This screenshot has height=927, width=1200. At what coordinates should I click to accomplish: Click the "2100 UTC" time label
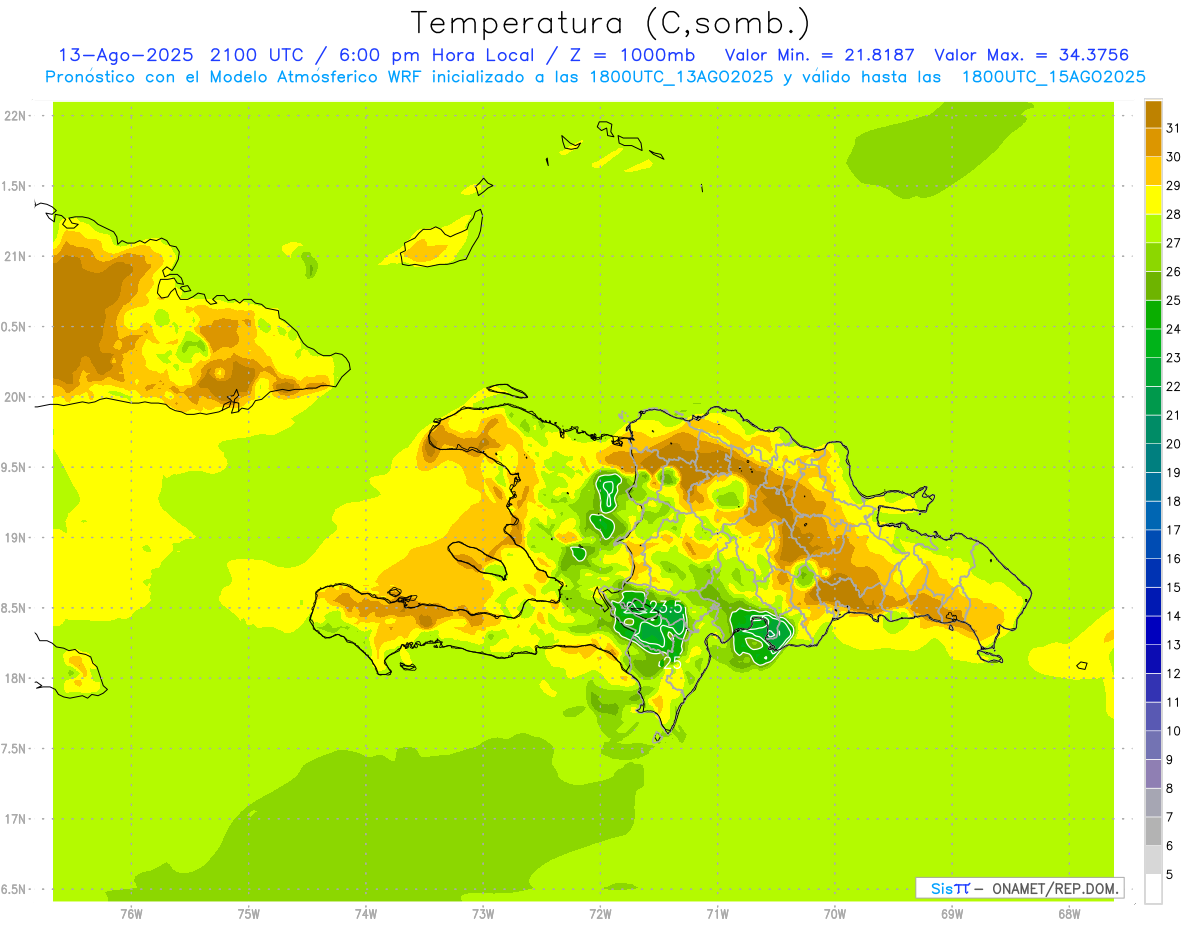(257, 55)
